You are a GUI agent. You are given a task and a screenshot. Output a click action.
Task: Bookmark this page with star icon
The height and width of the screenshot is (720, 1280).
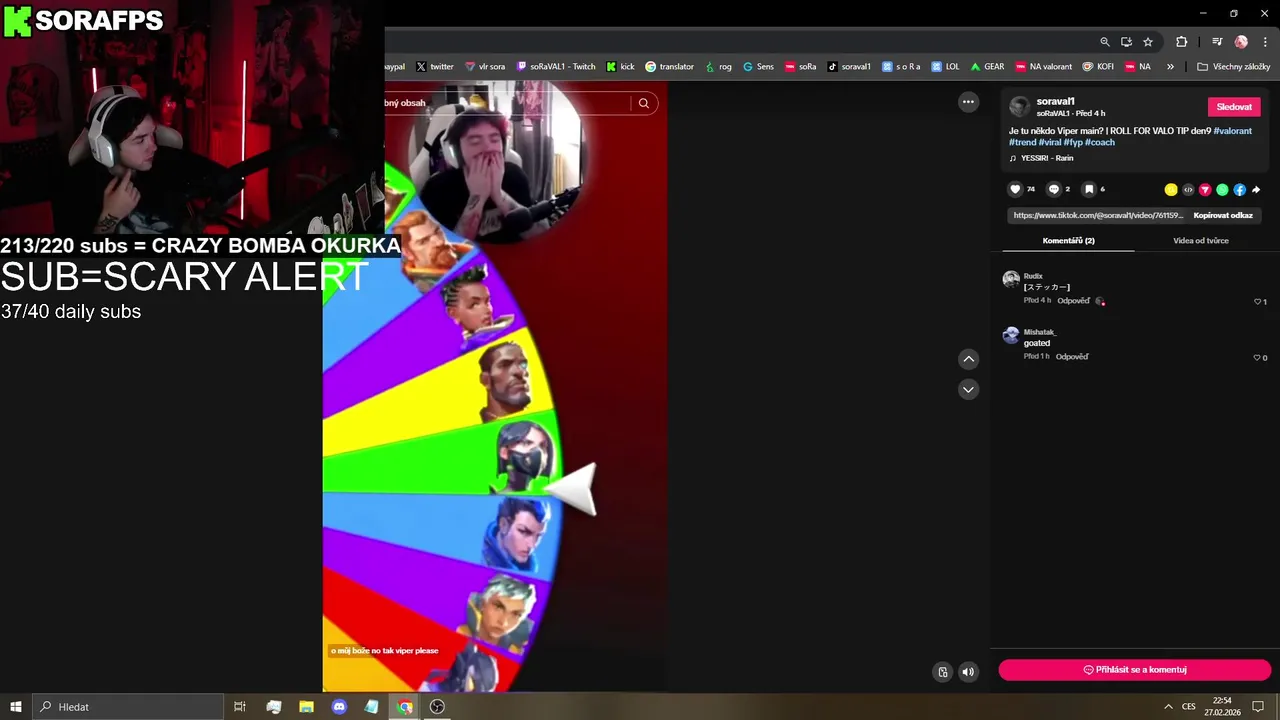point(1148,42)
